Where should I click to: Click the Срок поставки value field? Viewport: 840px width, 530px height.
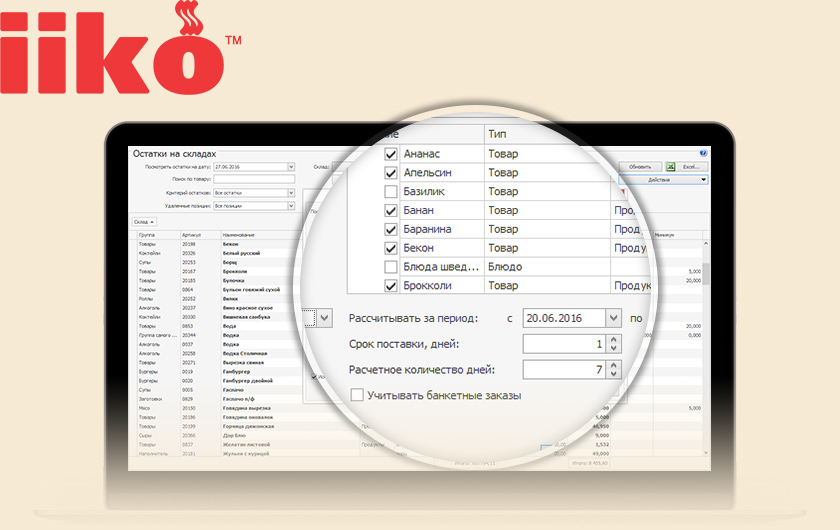coord(565,344)
